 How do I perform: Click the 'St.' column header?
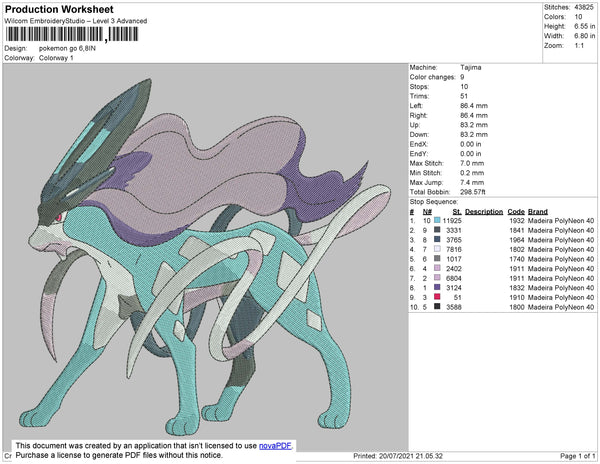[457, 212]
